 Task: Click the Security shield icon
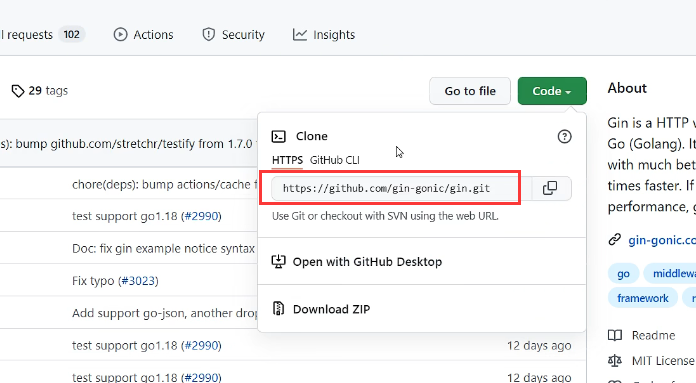coord(208,35)
